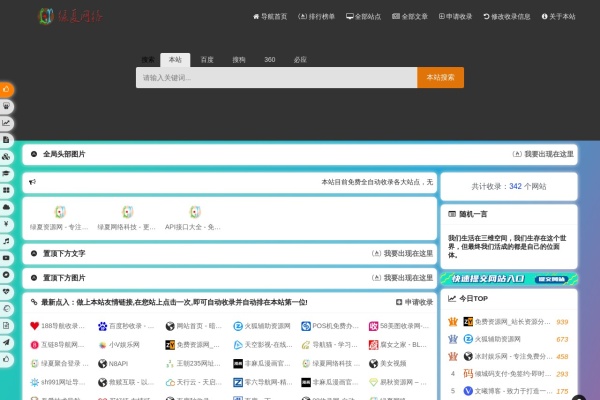This screenshot has width=600, height=400.
Task: Click 申请收录 in the top navigation
Action: pyautogui.click(x=459, y=17)
